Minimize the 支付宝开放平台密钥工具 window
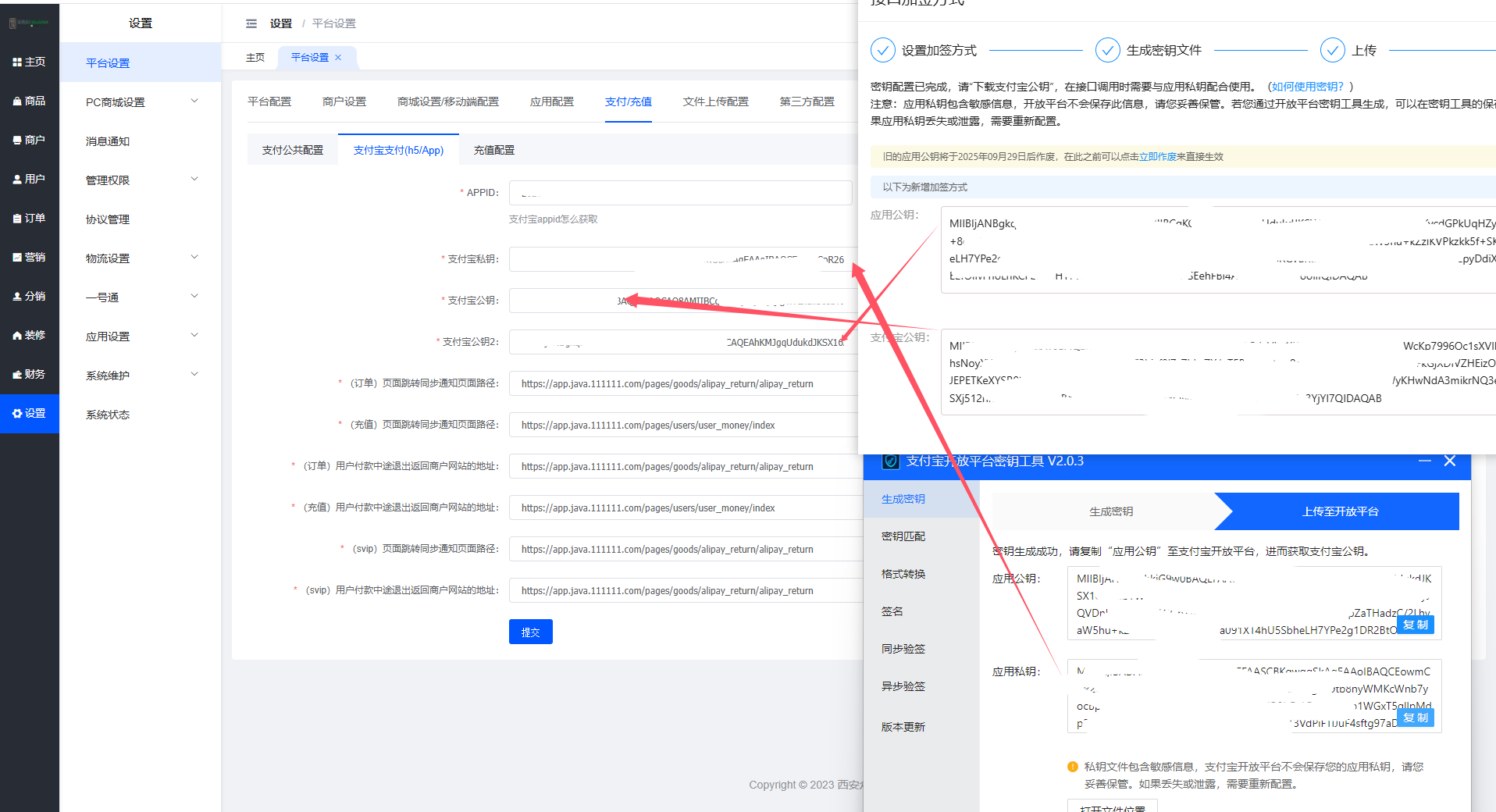The height and width of the screenshot is (812, 1496). coord(1425,461)
